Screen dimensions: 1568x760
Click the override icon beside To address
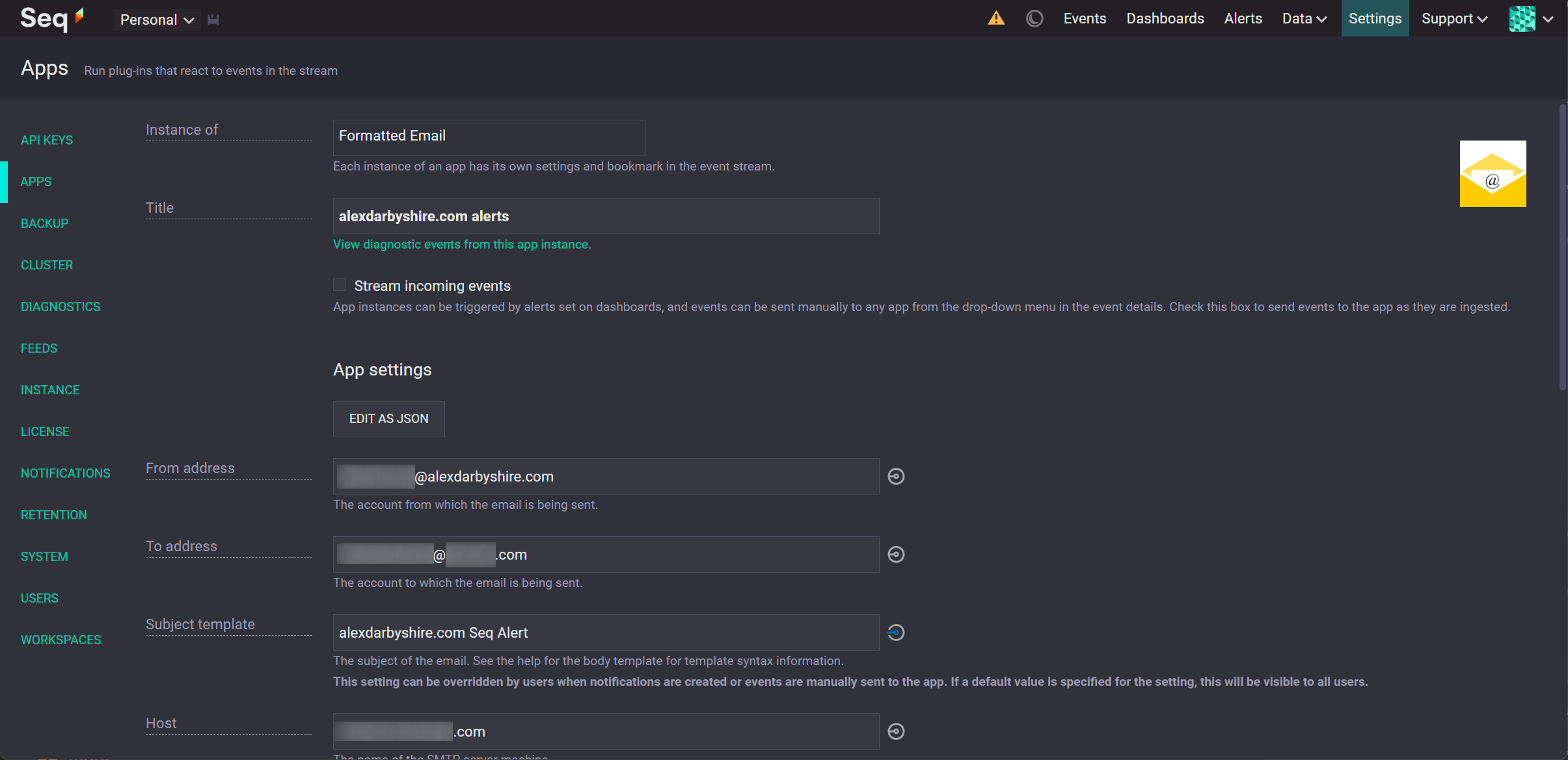coord(896,554)
